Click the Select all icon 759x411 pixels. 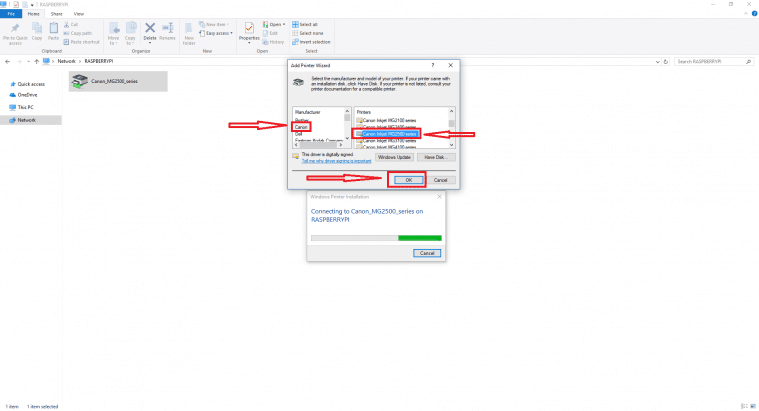coord(295,24)
